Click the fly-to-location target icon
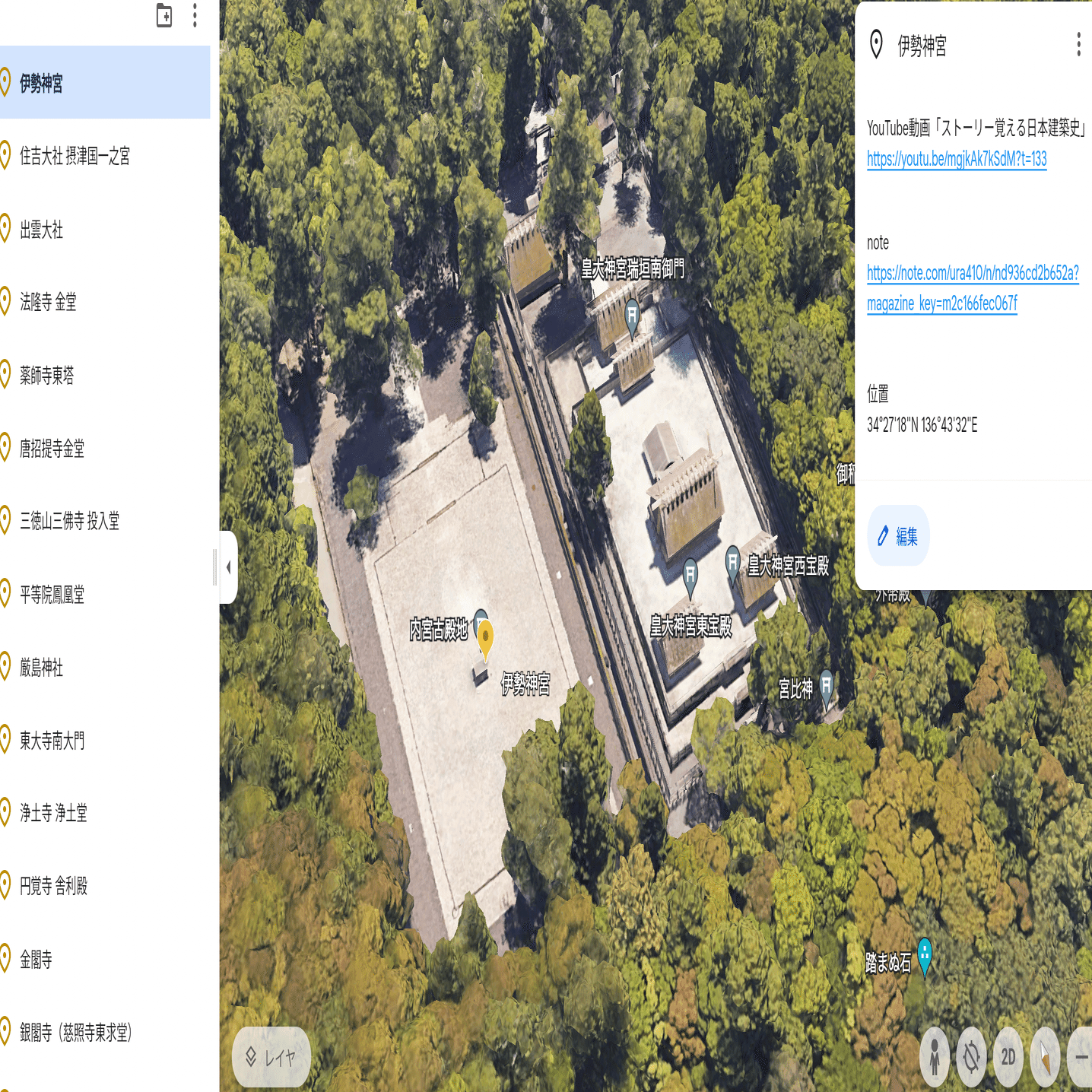This screenshot has height=1092, width=1092. click(972, 1057)
